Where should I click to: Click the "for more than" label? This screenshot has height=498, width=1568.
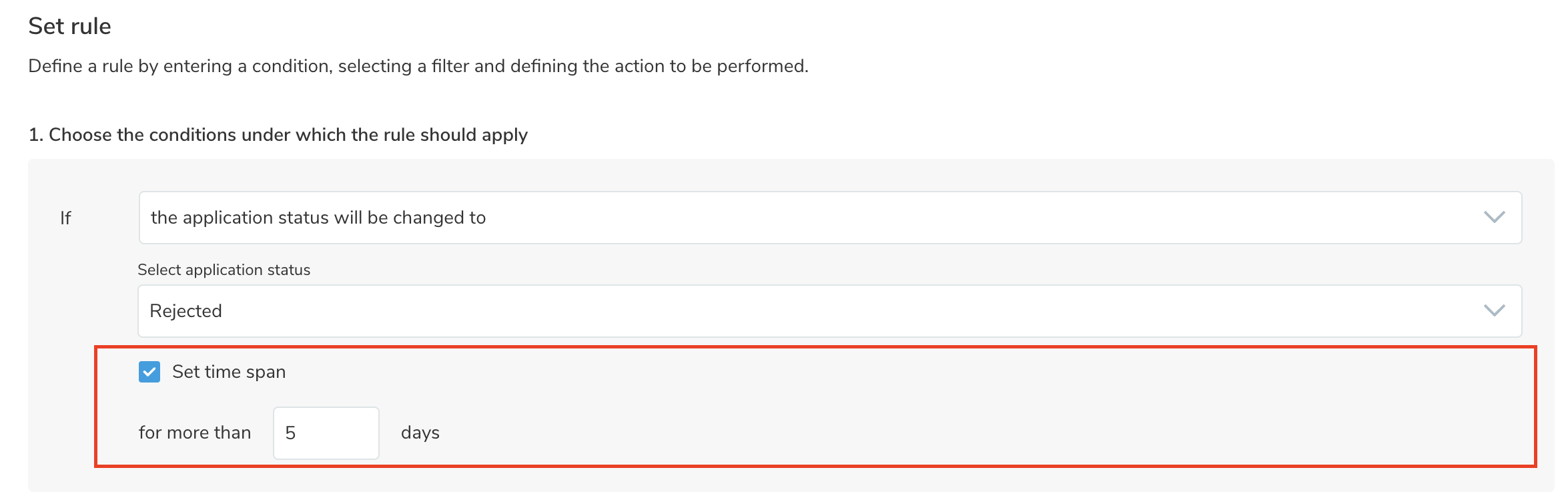[x=195, y=433]
